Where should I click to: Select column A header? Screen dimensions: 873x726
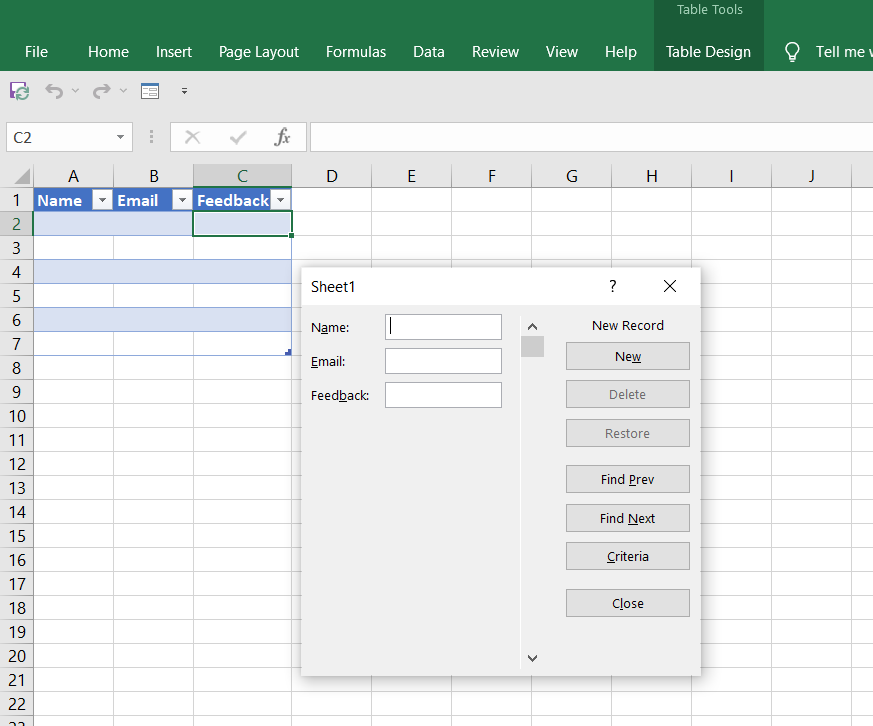pos(73,176)
